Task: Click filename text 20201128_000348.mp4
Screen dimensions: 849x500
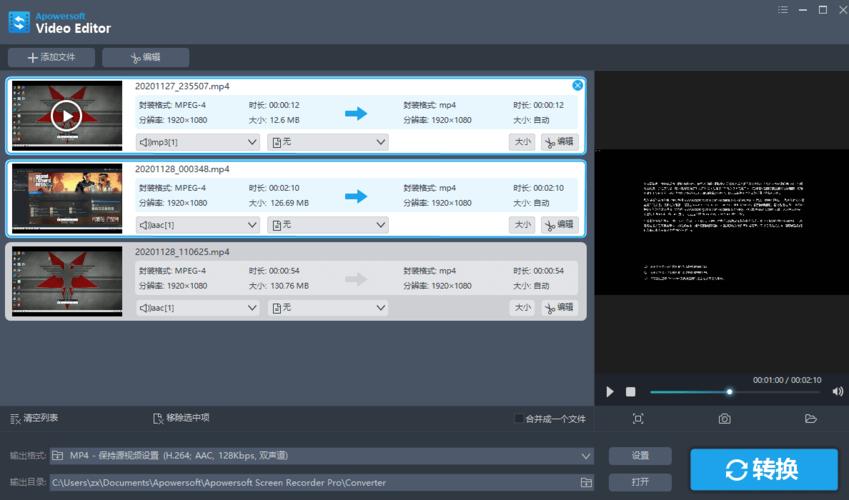Action: pyautogui.click(x=182, y=169)
